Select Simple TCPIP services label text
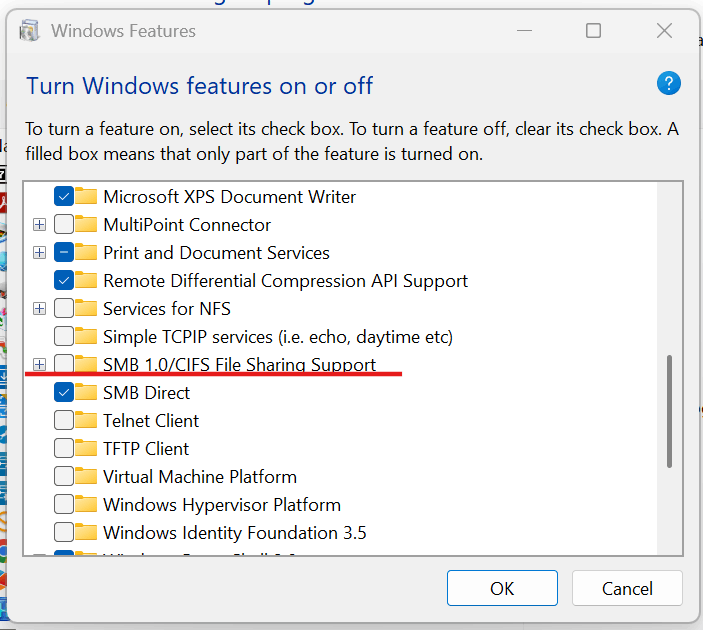The width and height of the screenshot is (703, 630). (x=278, y=337)
